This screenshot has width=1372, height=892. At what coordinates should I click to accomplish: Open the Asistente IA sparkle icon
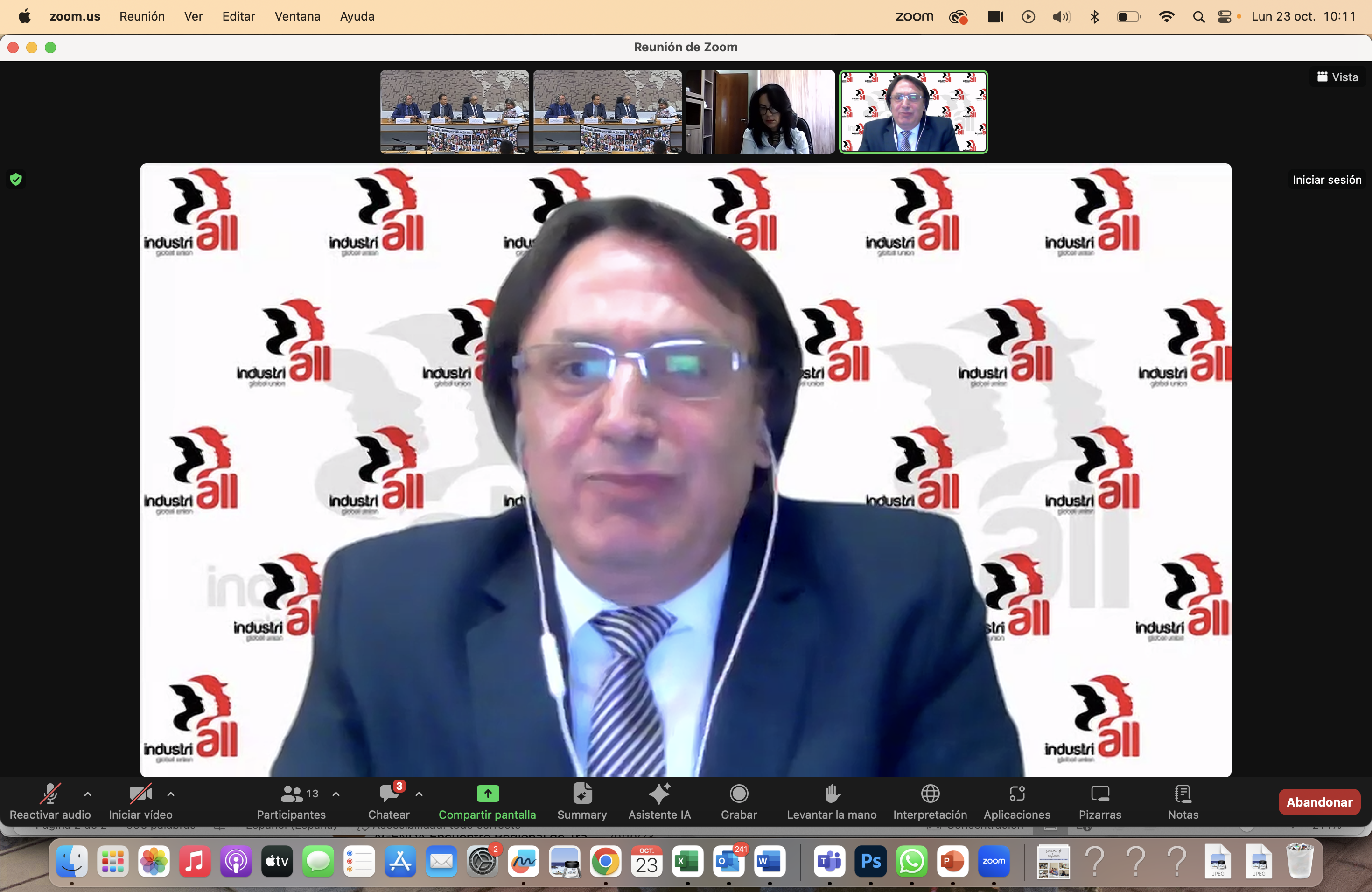click(659, 794)
